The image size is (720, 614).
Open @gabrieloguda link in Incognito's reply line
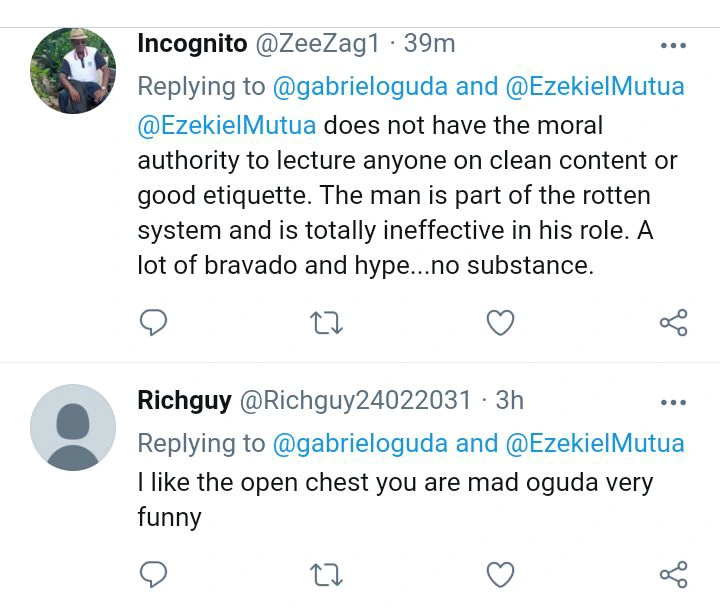coord(360,86)
